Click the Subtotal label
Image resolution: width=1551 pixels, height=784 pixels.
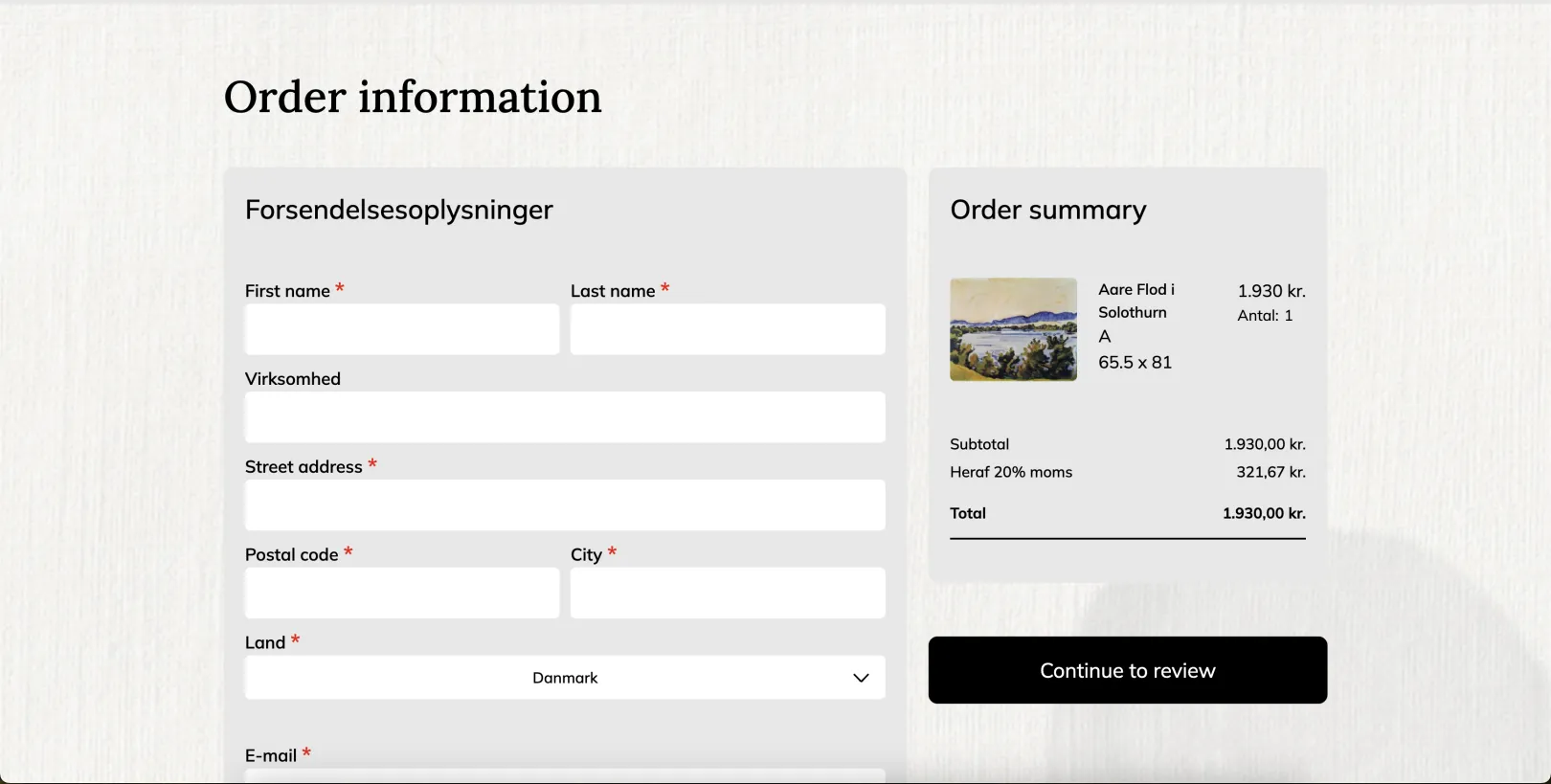[979, 444]
